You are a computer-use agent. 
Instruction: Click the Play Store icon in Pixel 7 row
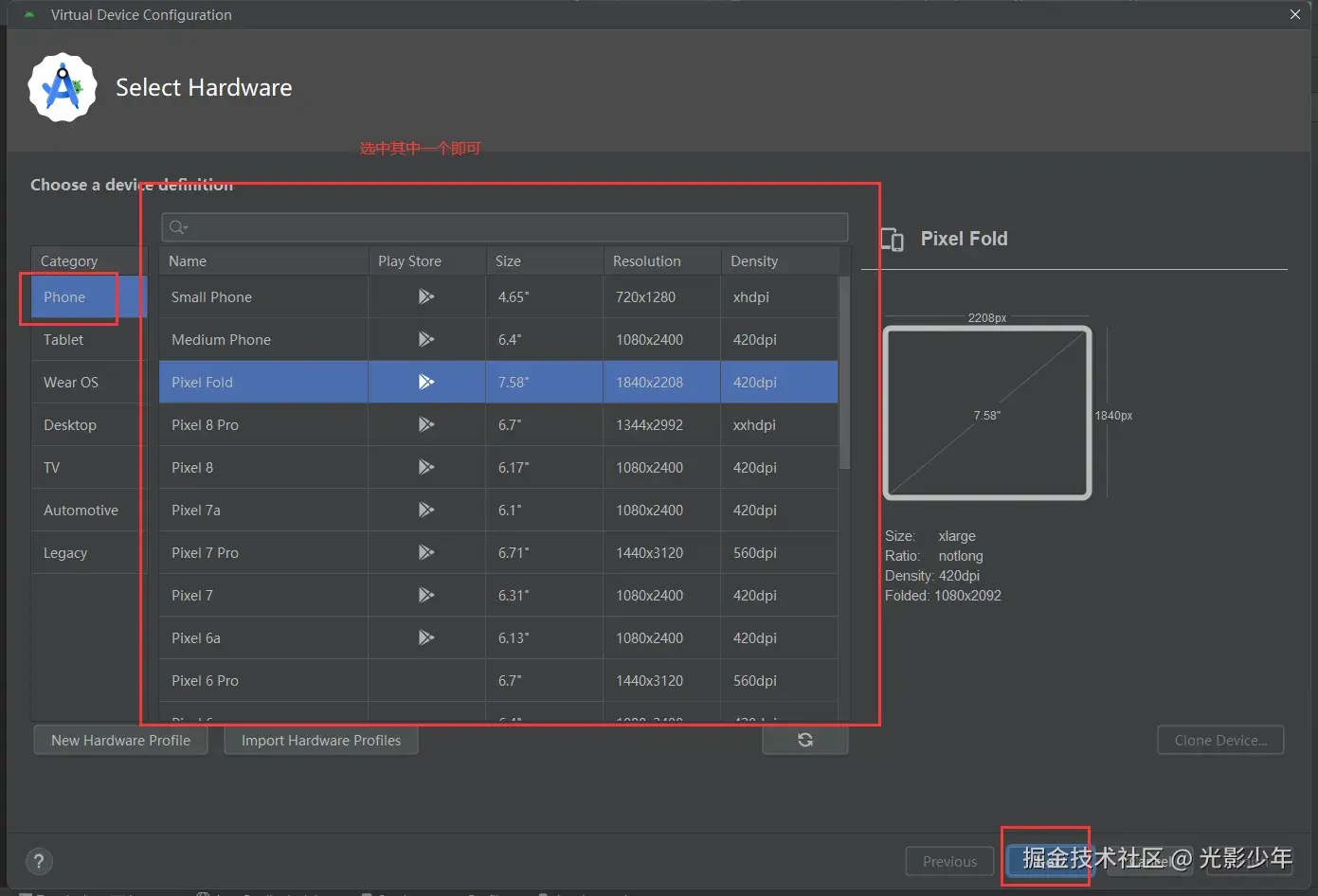click(426, 595)
